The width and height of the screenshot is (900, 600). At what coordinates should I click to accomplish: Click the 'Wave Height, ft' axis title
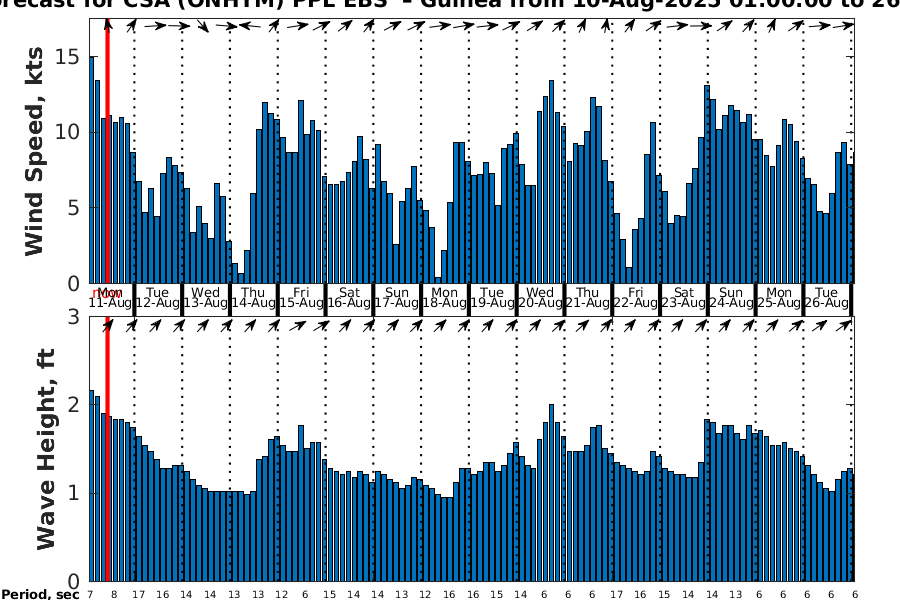45,449
